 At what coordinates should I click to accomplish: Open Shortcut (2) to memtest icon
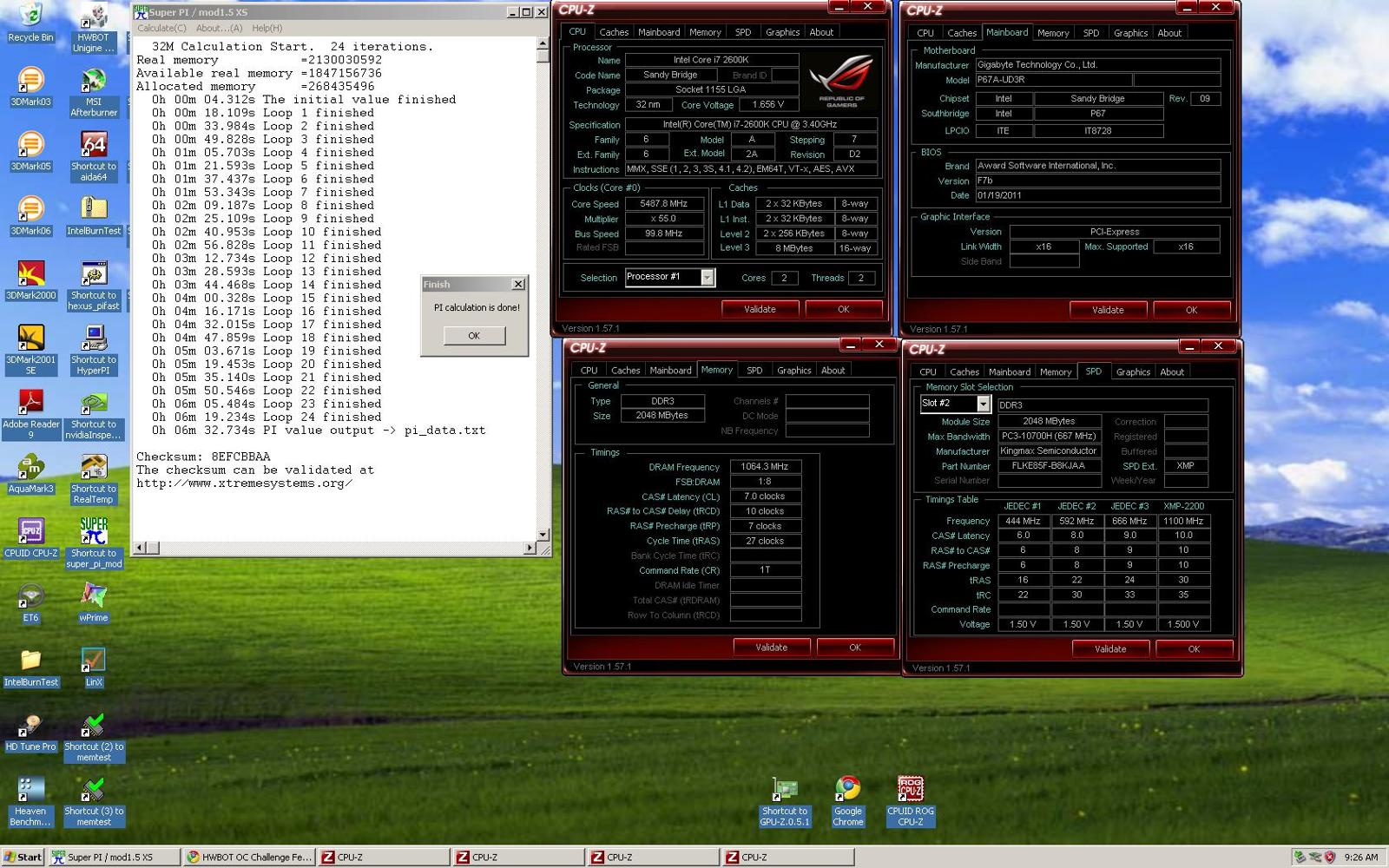[x=94, y=738]
